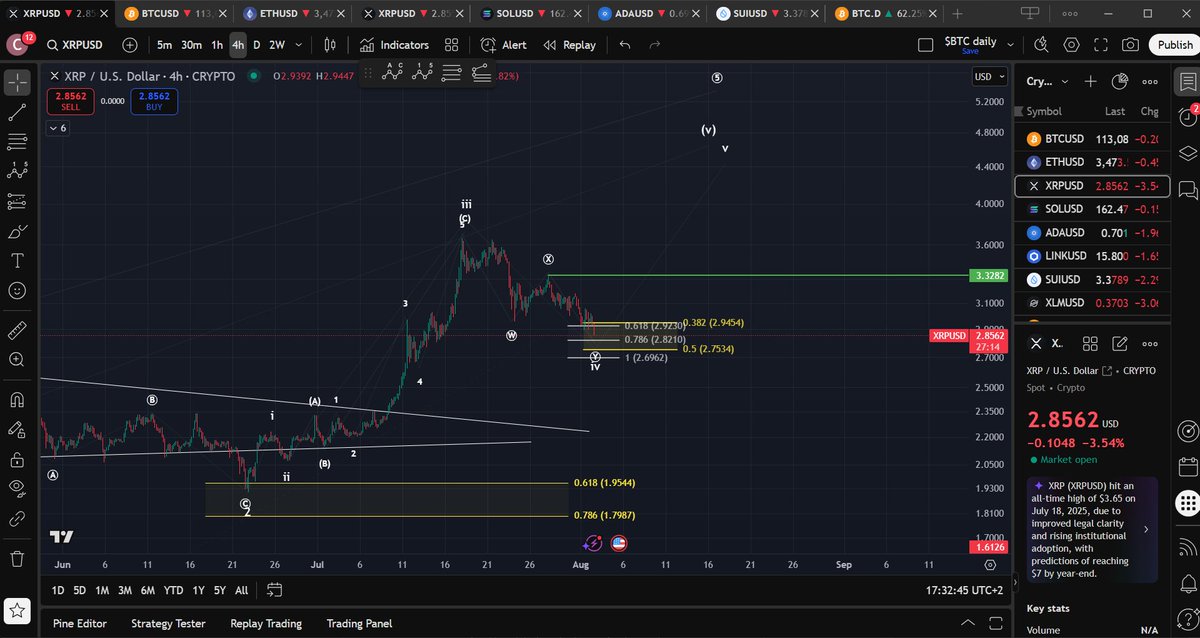Create an Alert
Viewport: 1200px width, 638px height.
(x=504, y=45)
